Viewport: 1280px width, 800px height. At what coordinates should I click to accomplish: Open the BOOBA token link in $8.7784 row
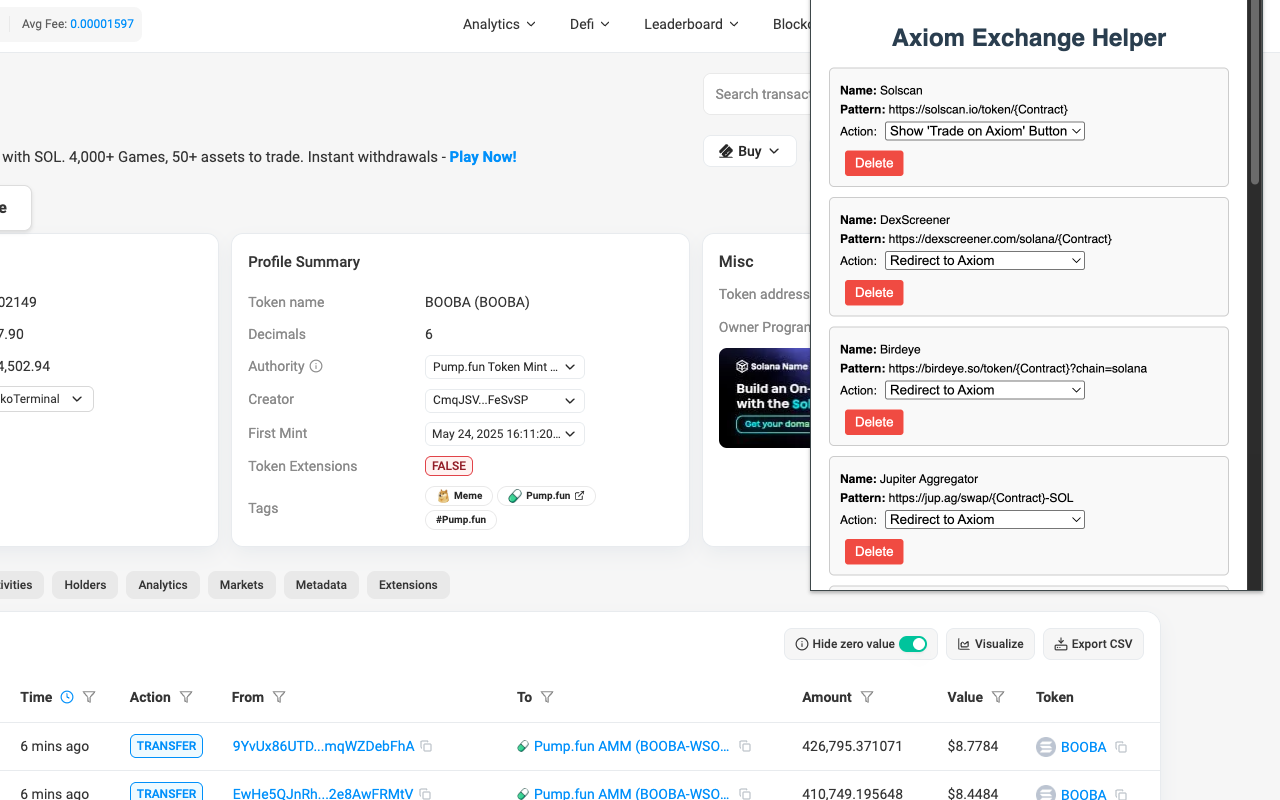click(x=1083, y=747)
